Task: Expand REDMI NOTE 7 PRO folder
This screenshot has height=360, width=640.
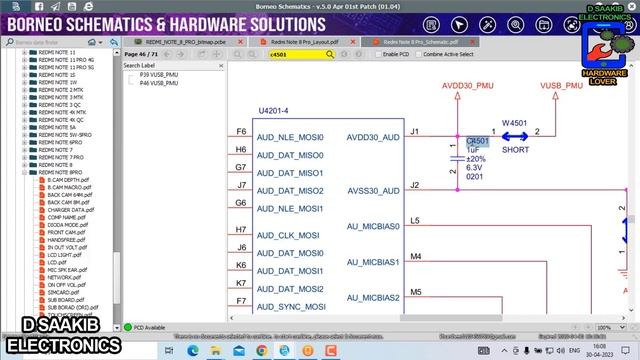Action: point(24,157)
